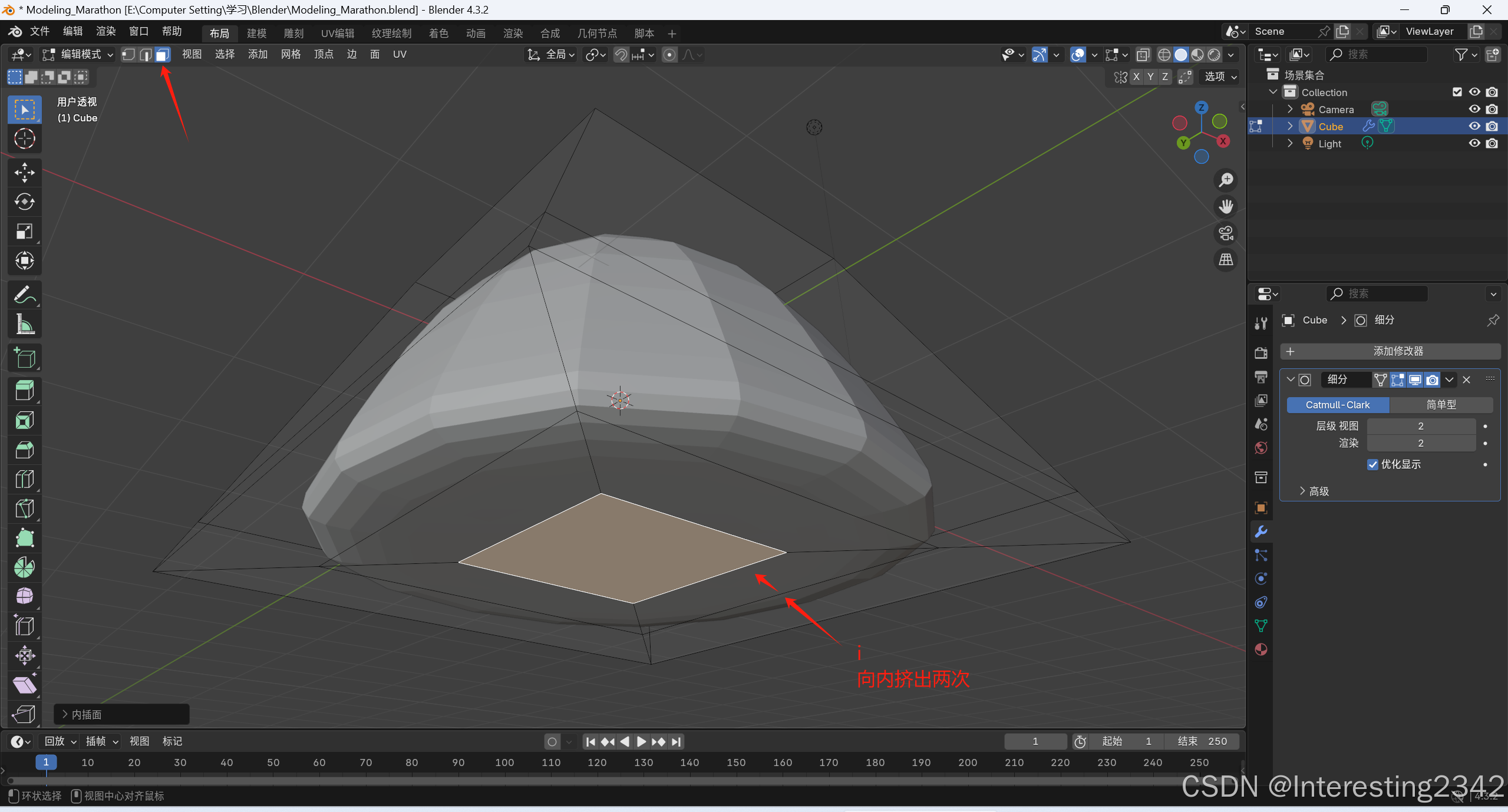
Task: Toggle camera view icon in viewport
Action: point(1226,233)
